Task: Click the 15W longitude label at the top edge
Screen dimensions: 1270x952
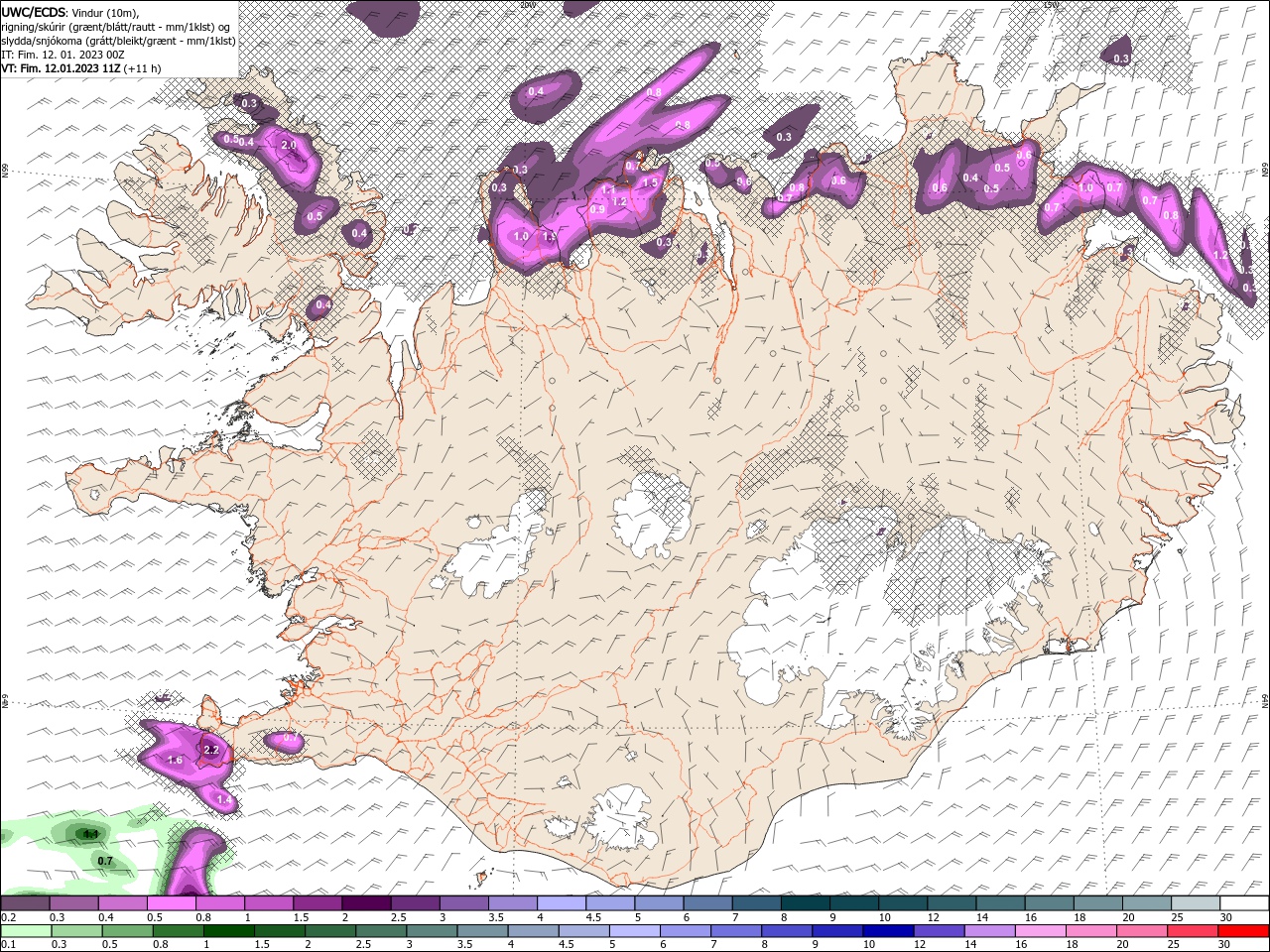Action: click(1051, 4)
